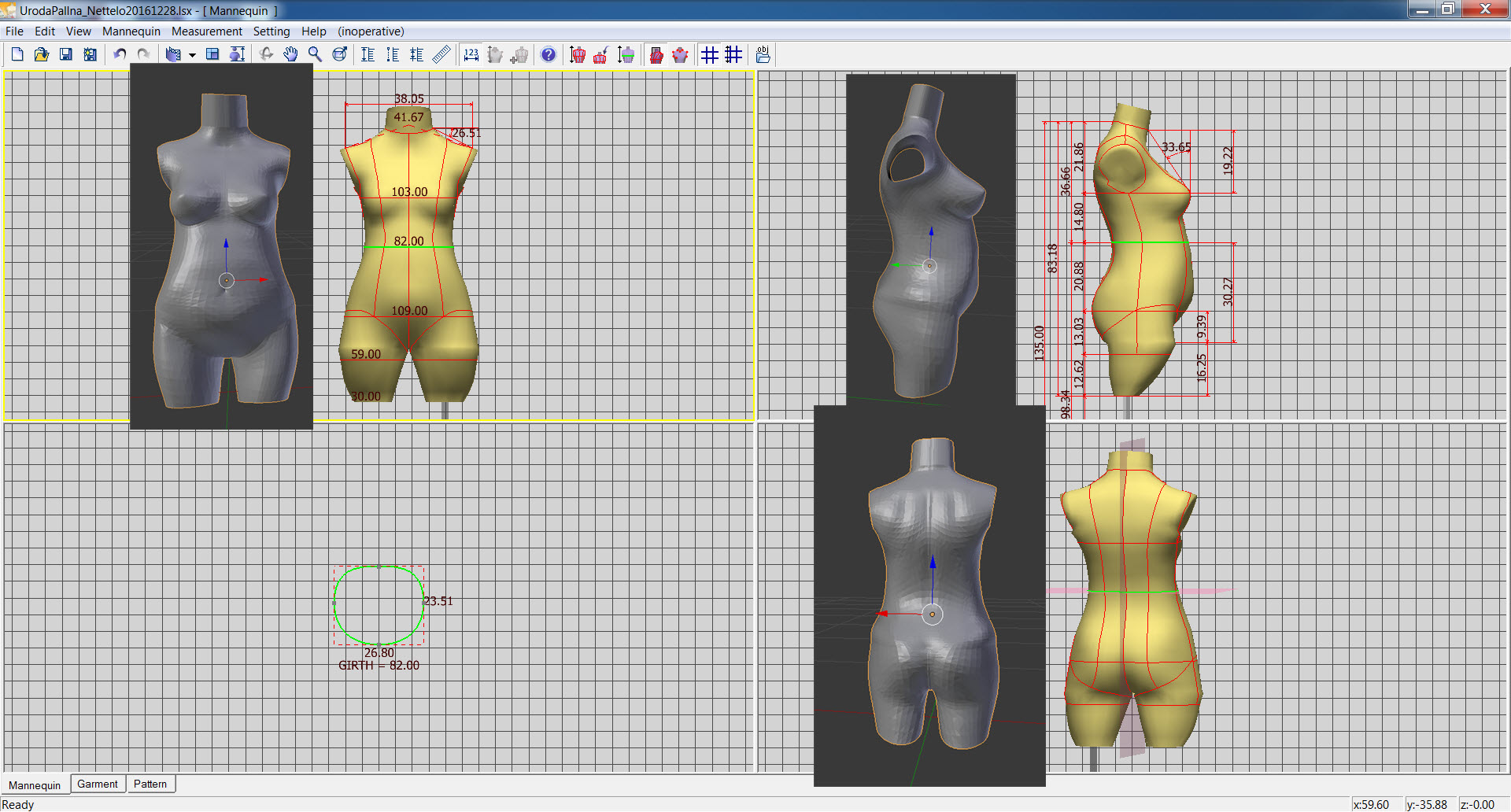Open the Setting menu
This screenshot has width=1511, height=812.
click(x=271, y=31)
